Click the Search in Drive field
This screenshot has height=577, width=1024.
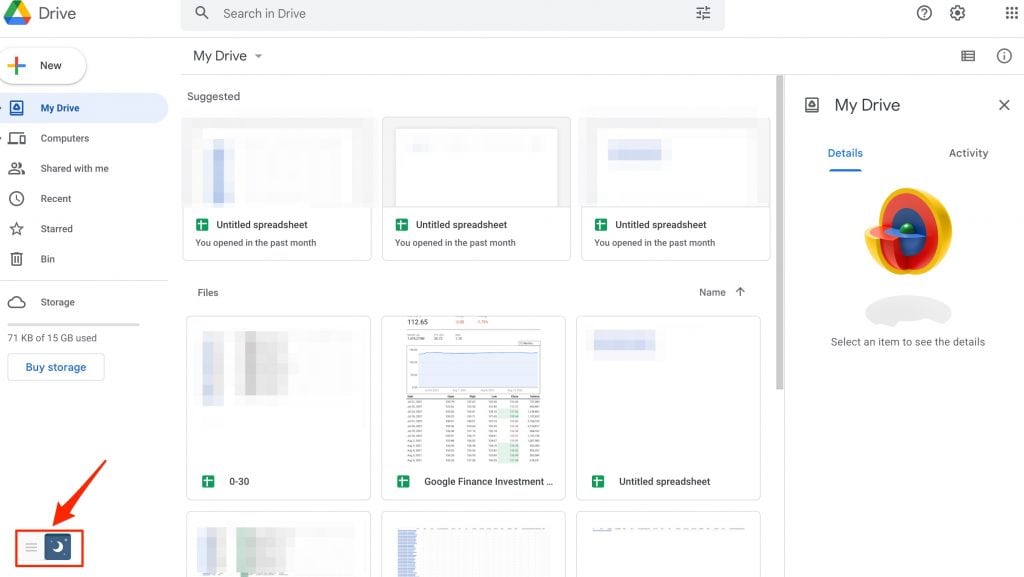pos(453,14)
